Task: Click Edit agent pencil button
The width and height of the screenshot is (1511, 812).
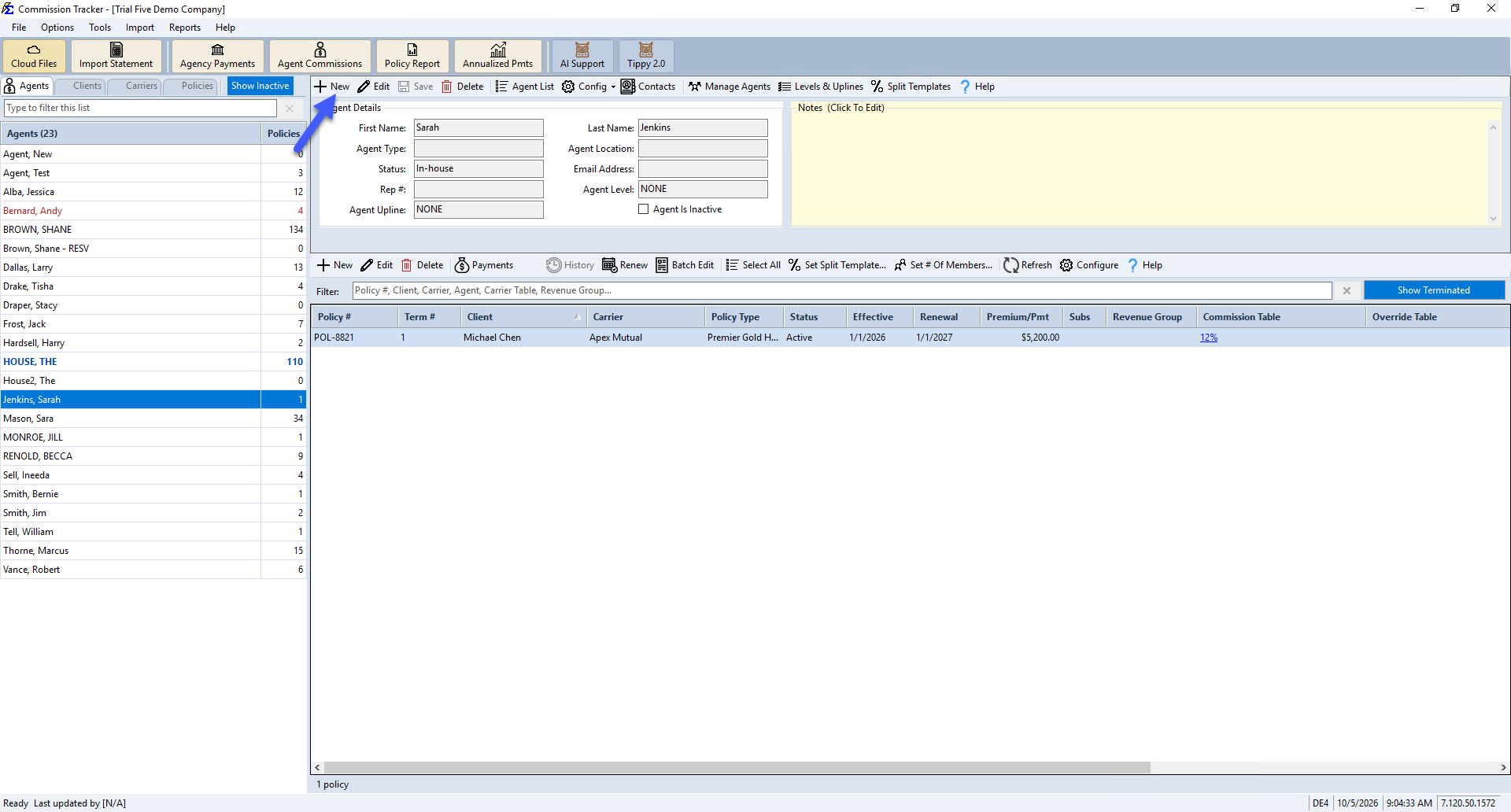Action: pos(374,87)
